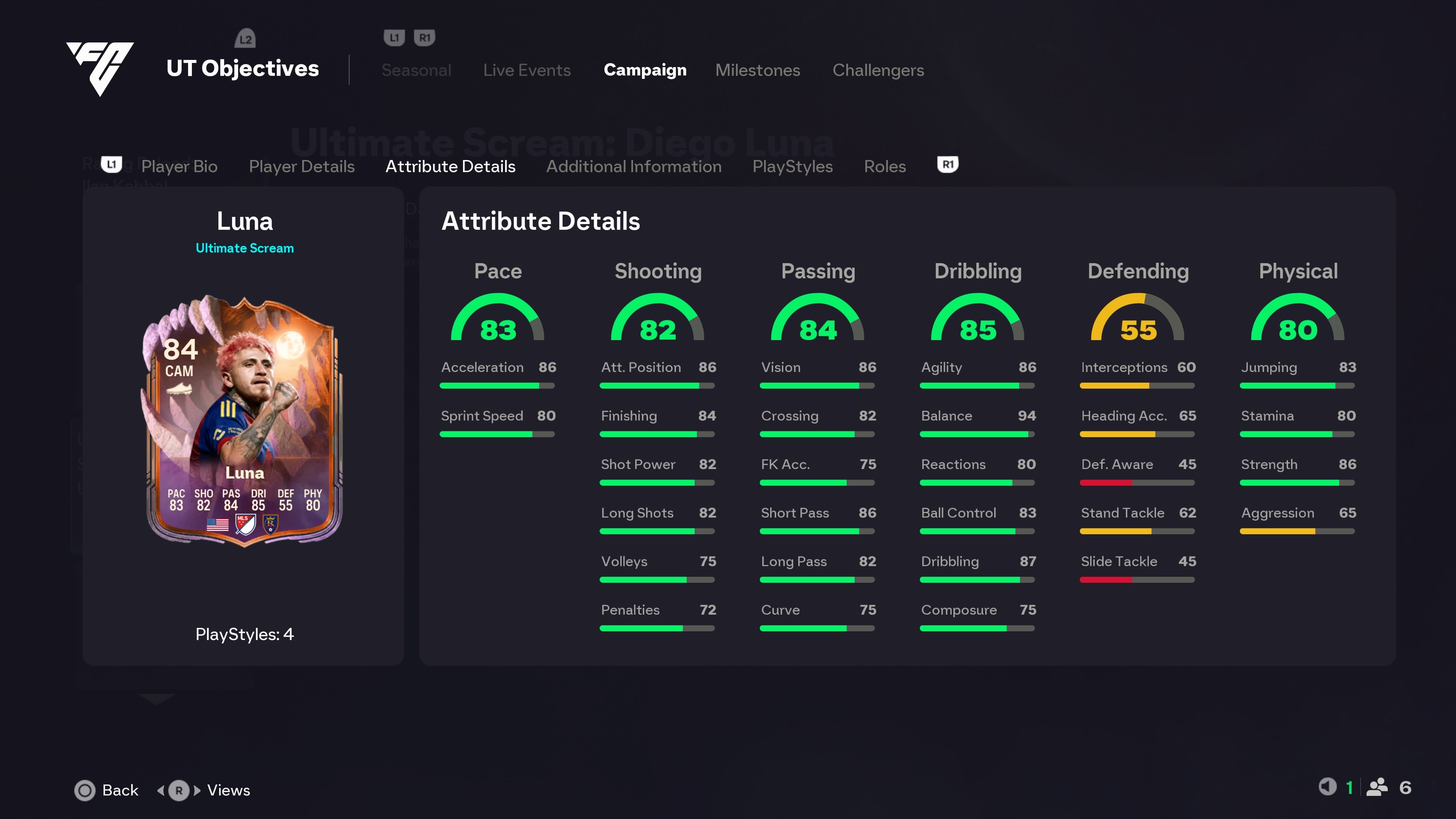Screen dimensions: 1456x819
Task: Open the Milestones tab
Action: click(x=758, y=70)
